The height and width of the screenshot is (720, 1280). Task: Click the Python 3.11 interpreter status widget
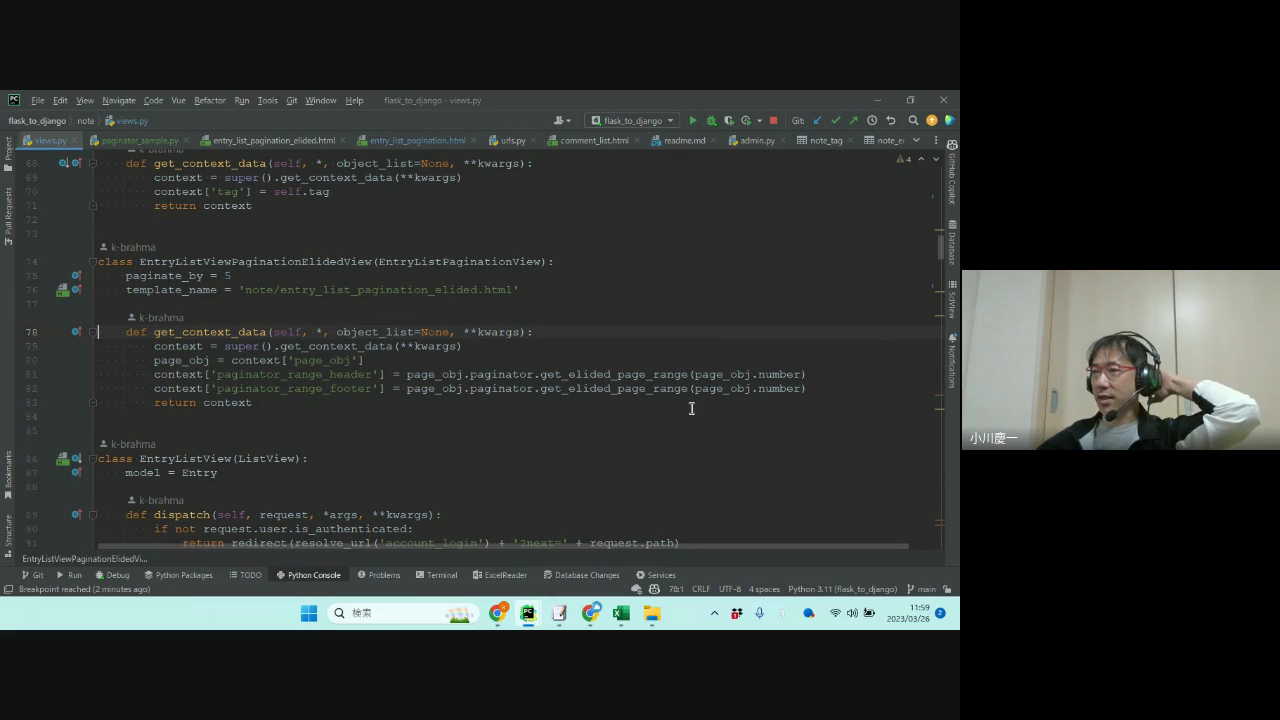click(x=842, y=589)
